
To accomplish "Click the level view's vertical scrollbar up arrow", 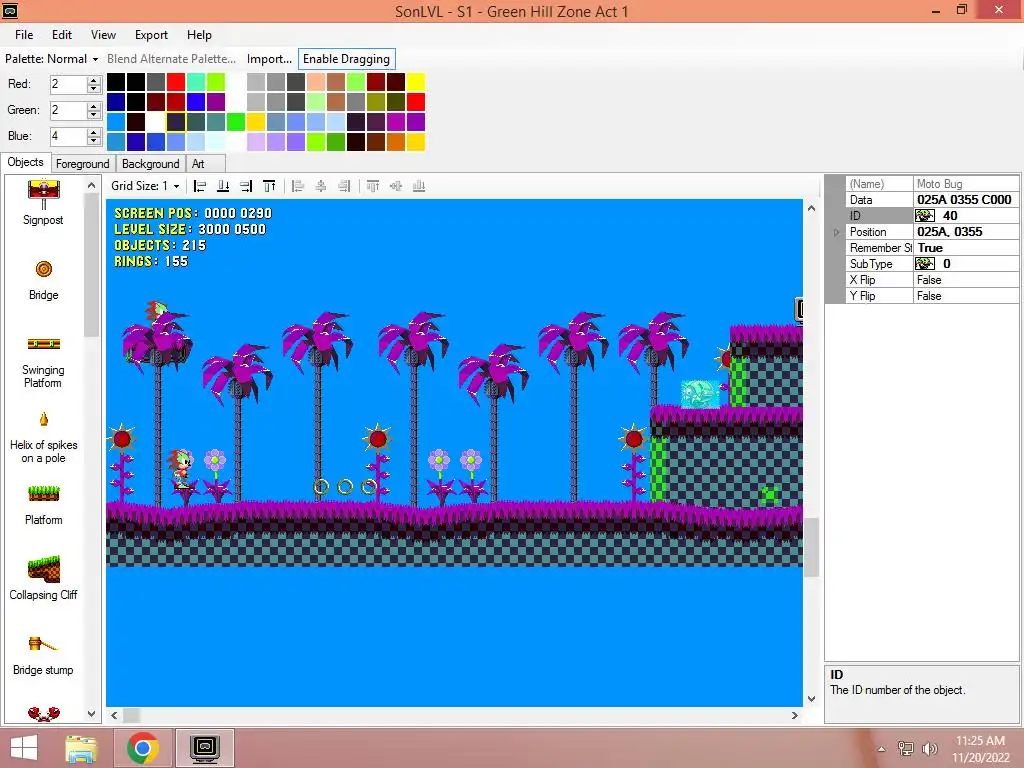I will click(x=811, y=208).
